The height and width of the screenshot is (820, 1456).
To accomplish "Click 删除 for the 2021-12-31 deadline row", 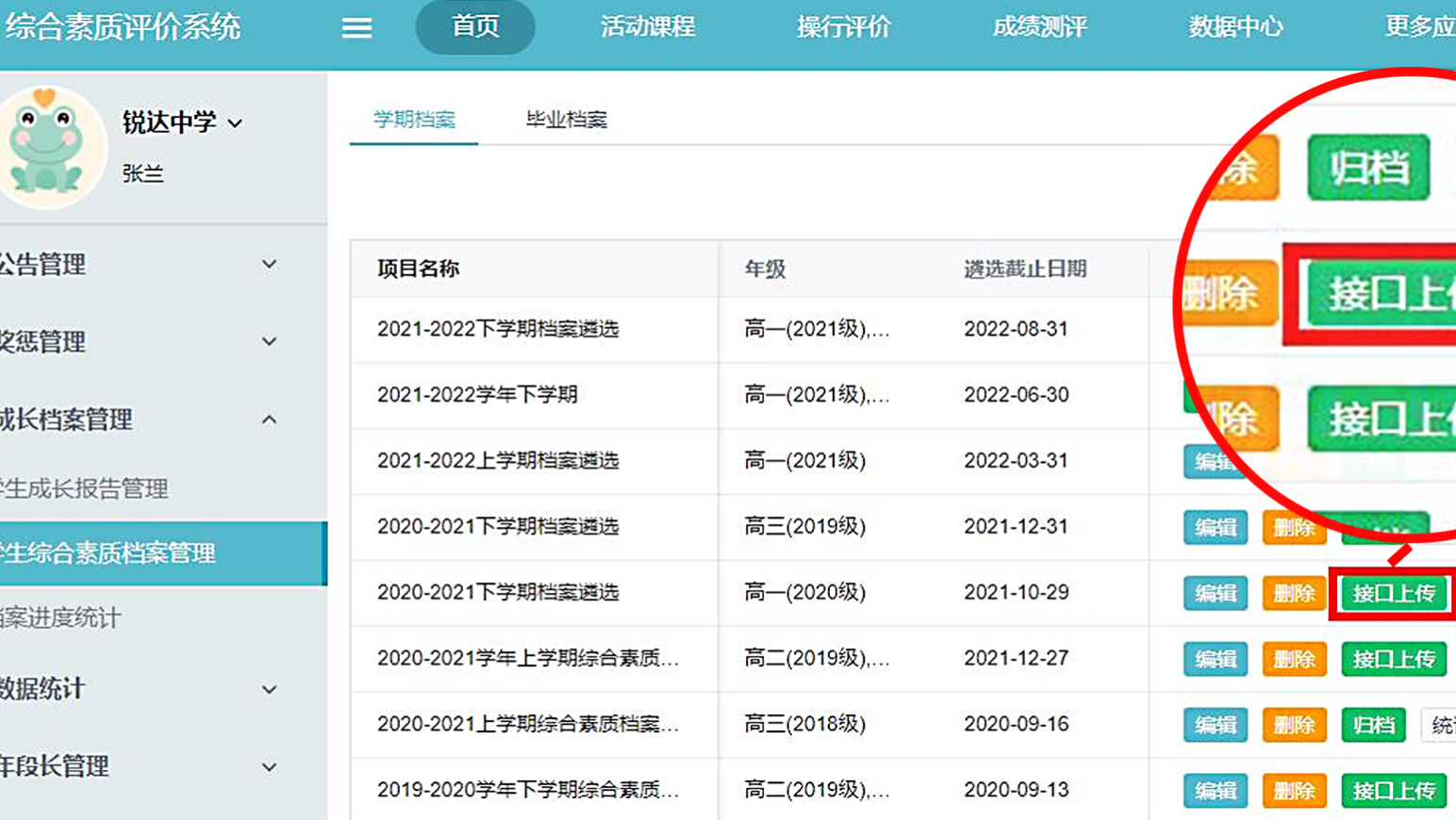I will coord(1294,528).
